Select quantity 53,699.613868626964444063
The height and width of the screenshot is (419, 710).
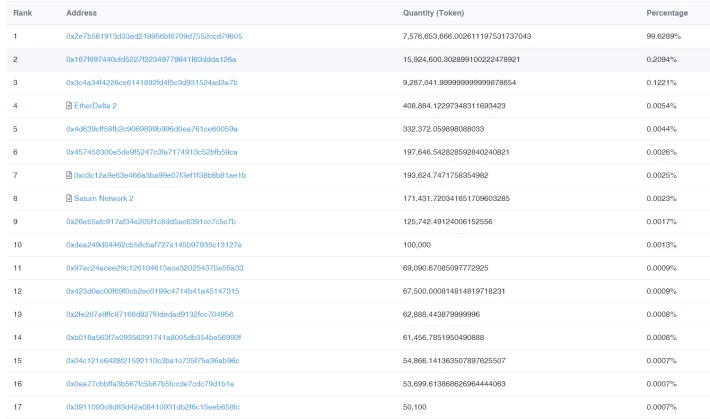(454, 384)
